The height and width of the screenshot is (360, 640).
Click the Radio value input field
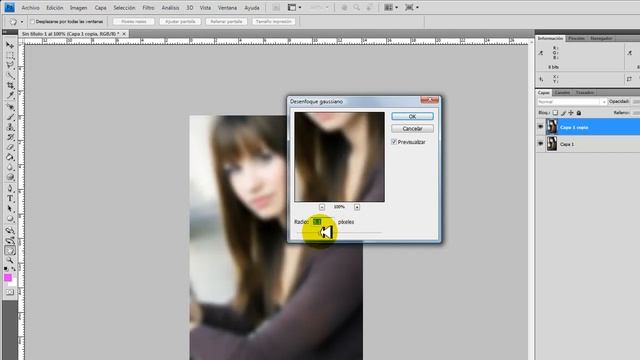pos(323,222)
